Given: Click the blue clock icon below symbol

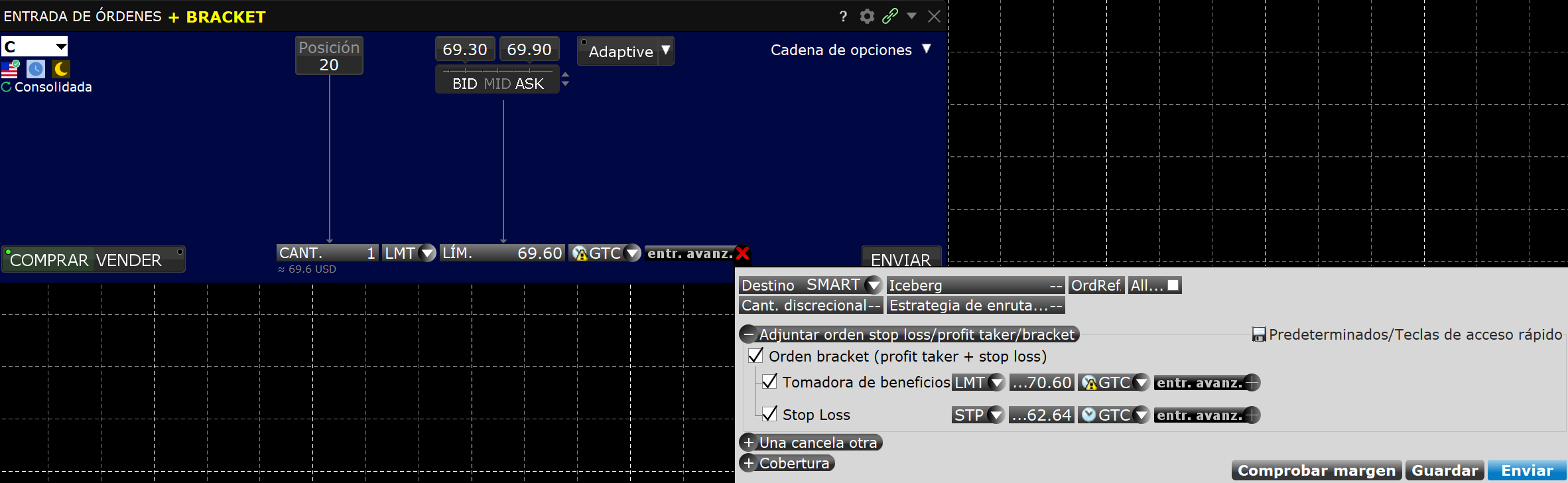Looking at the screenshot, I should pos(36,69).
